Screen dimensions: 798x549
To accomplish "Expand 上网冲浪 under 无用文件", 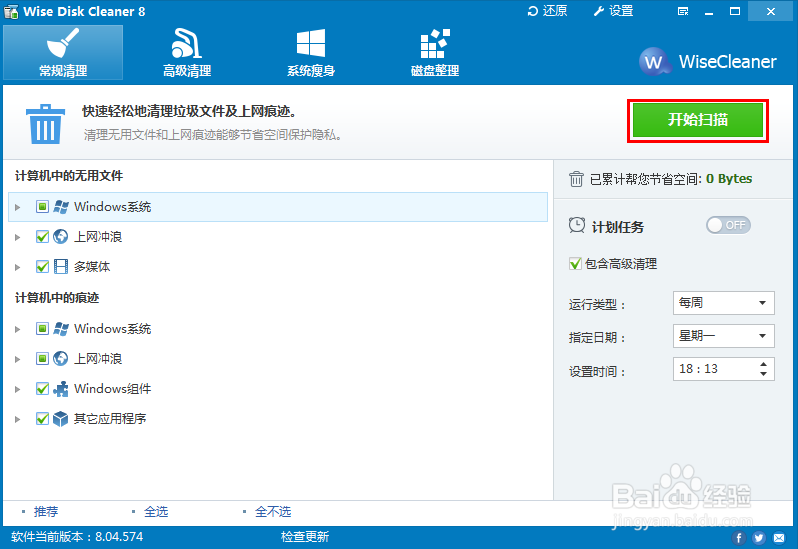I will point(18,237).
